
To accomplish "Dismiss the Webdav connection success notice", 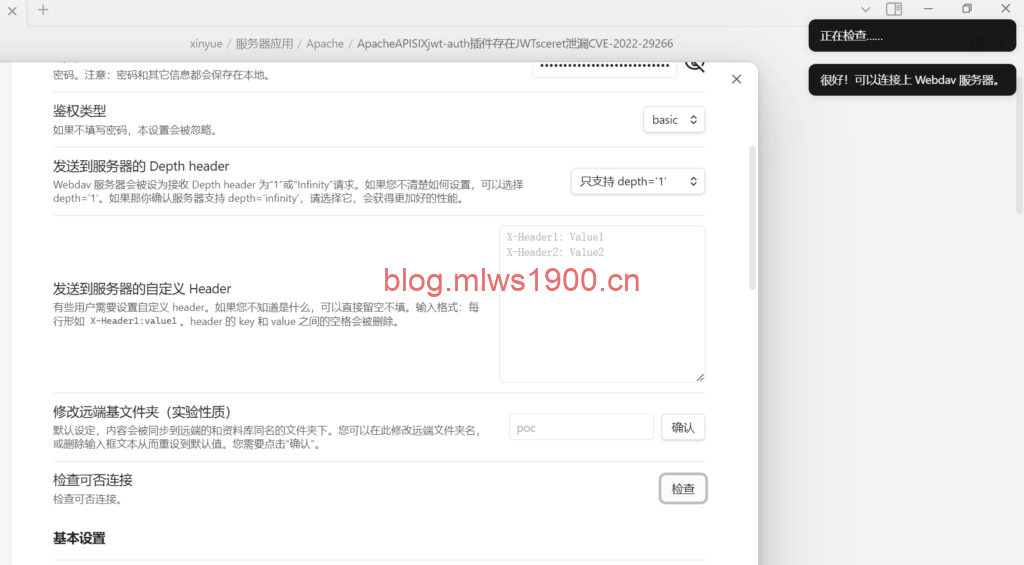I will [x=909, y=80].
